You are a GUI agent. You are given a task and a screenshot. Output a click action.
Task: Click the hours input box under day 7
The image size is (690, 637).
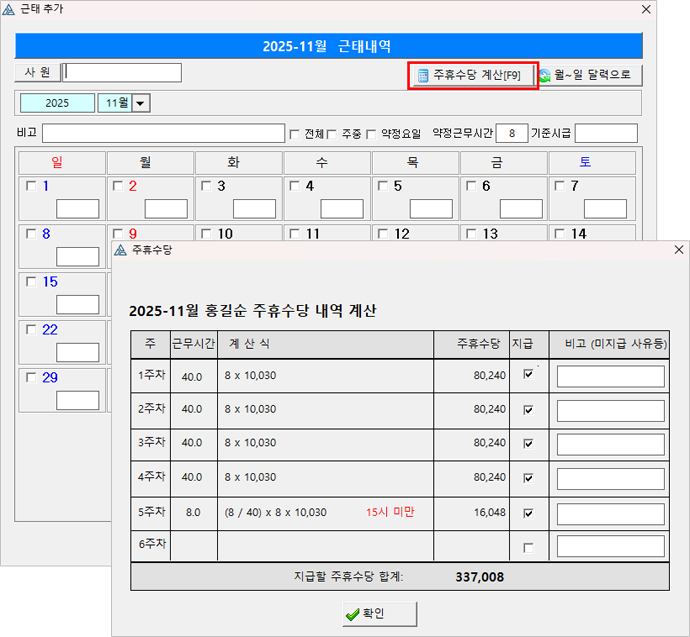[x=605, y=209]
